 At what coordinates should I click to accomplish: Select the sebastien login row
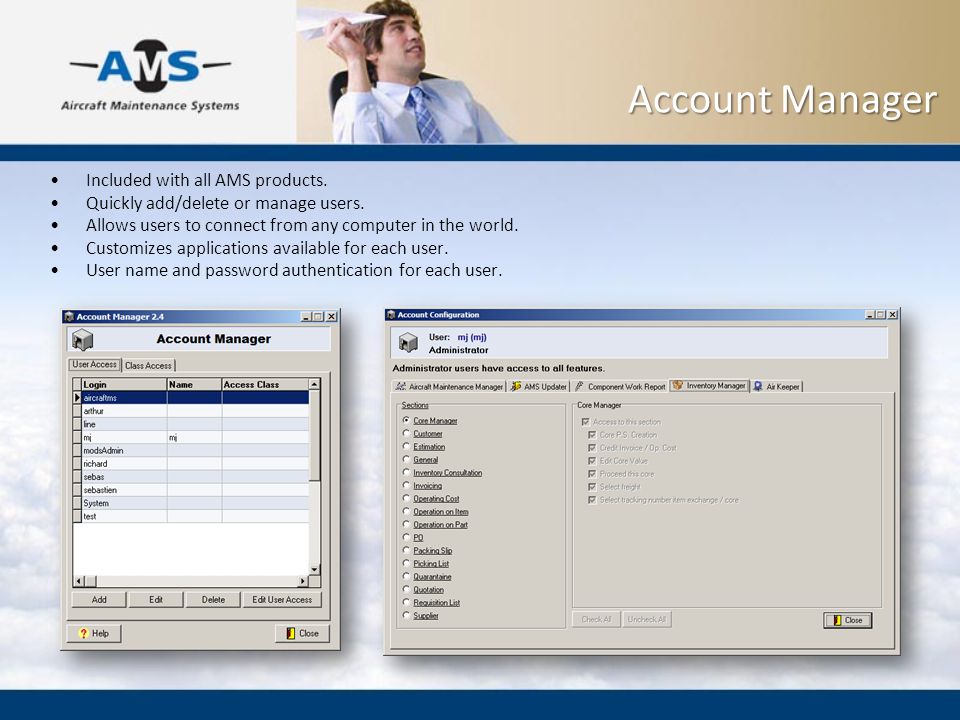195,490
